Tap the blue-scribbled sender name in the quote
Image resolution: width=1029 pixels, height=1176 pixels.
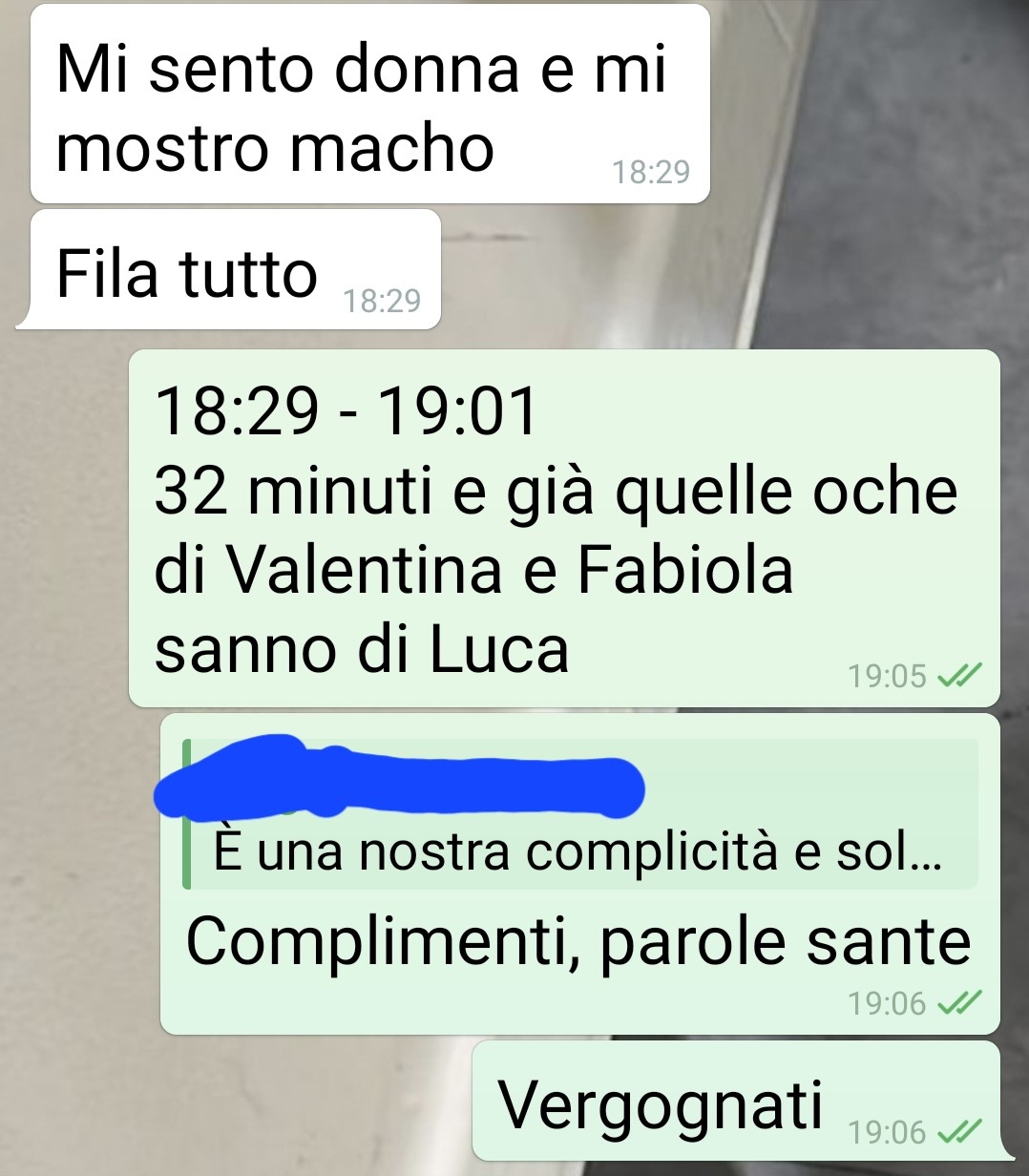pyautogui.click(x=399, y=776)
